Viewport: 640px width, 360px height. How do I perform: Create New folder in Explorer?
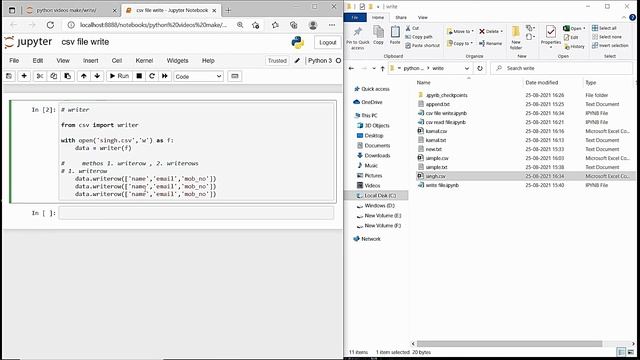click(x=516, y=38)
